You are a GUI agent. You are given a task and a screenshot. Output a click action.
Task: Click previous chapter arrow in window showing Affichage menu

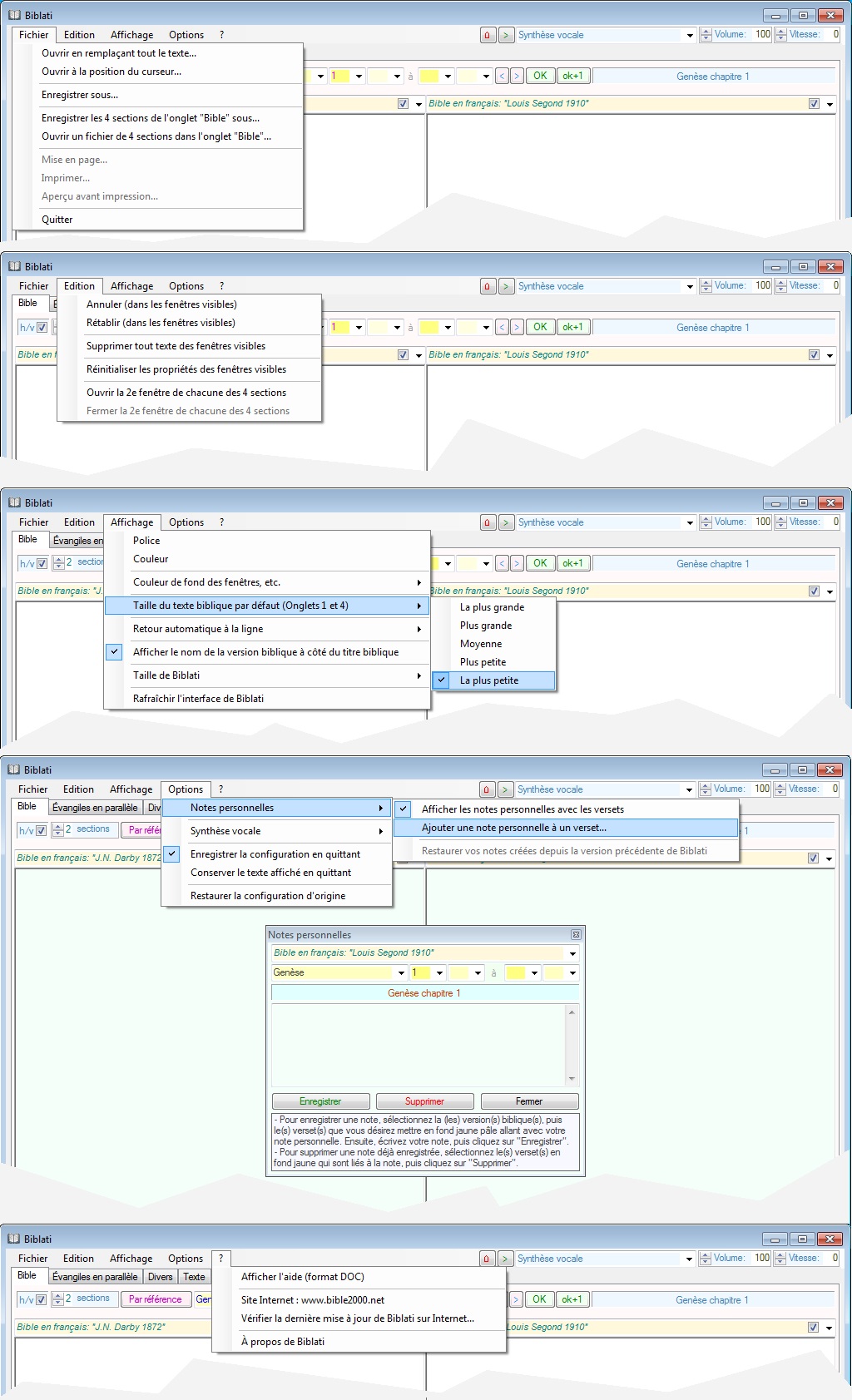[x=502, y=564]
